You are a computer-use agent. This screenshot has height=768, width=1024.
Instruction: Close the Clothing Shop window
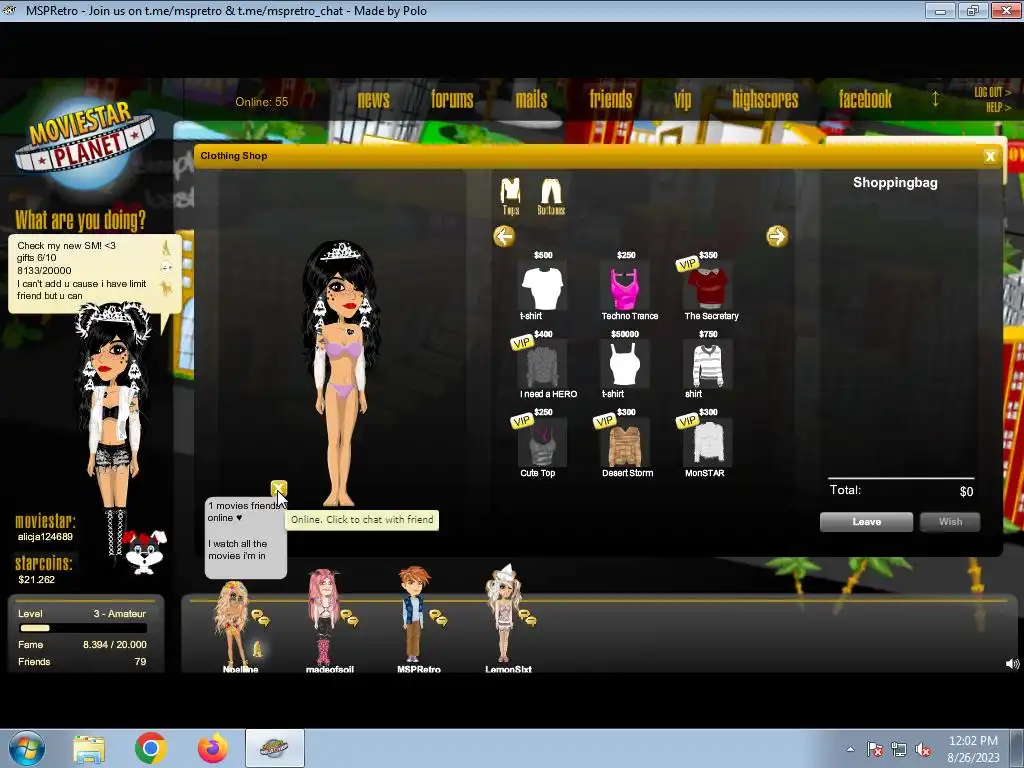point(990,156)
